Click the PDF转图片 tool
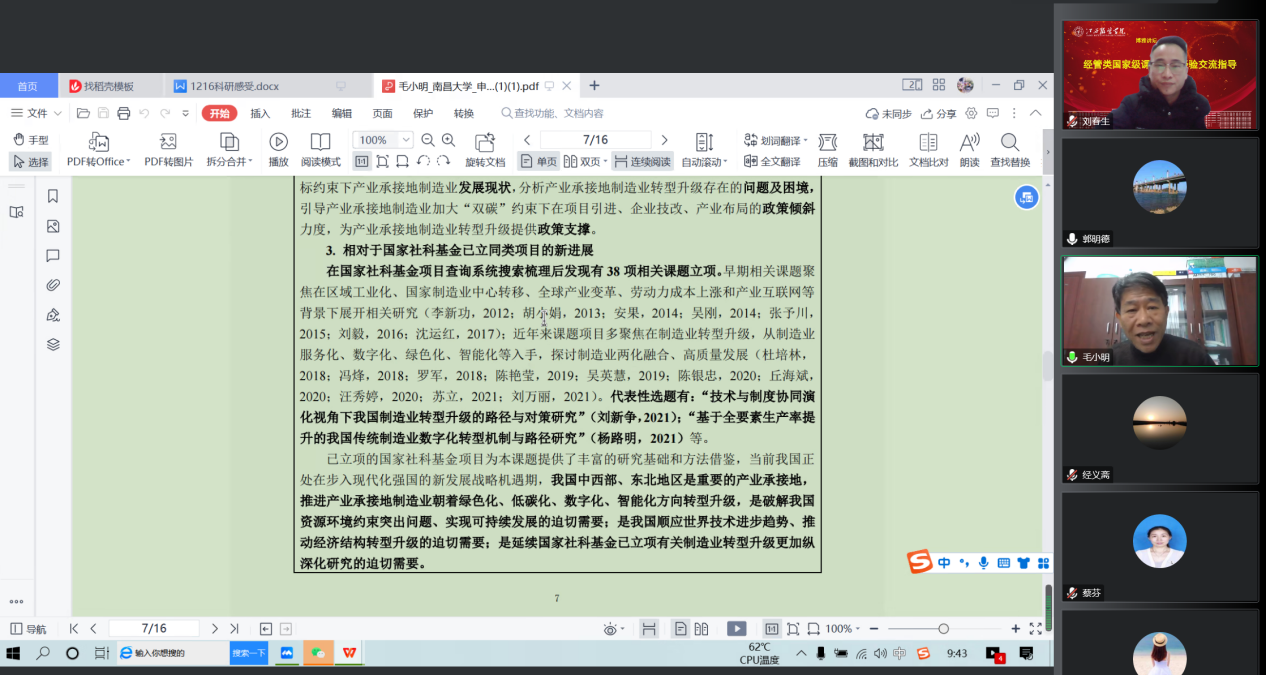Screen dimensions: 1266x675 pyautogui.click(x=168, y=150)
